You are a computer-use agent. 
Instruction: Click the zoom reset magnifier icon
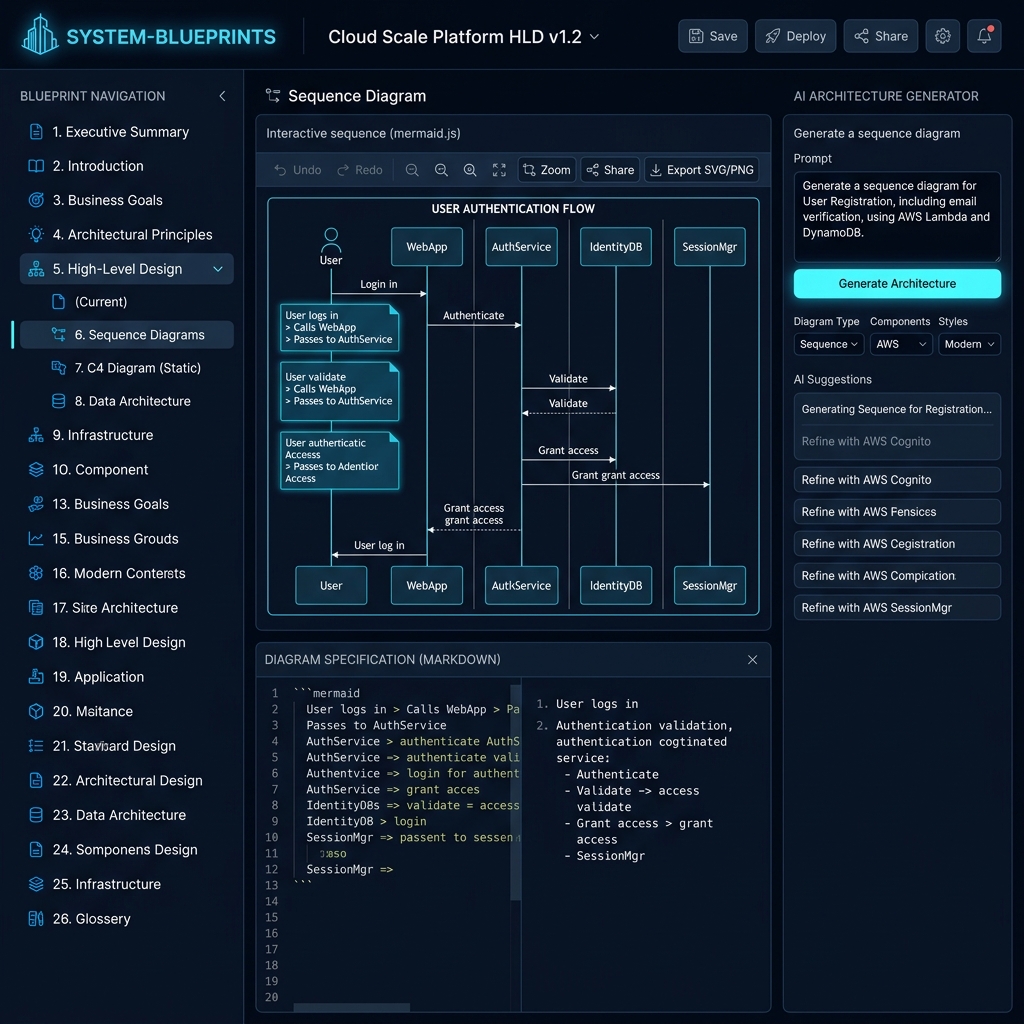(441, 170)
